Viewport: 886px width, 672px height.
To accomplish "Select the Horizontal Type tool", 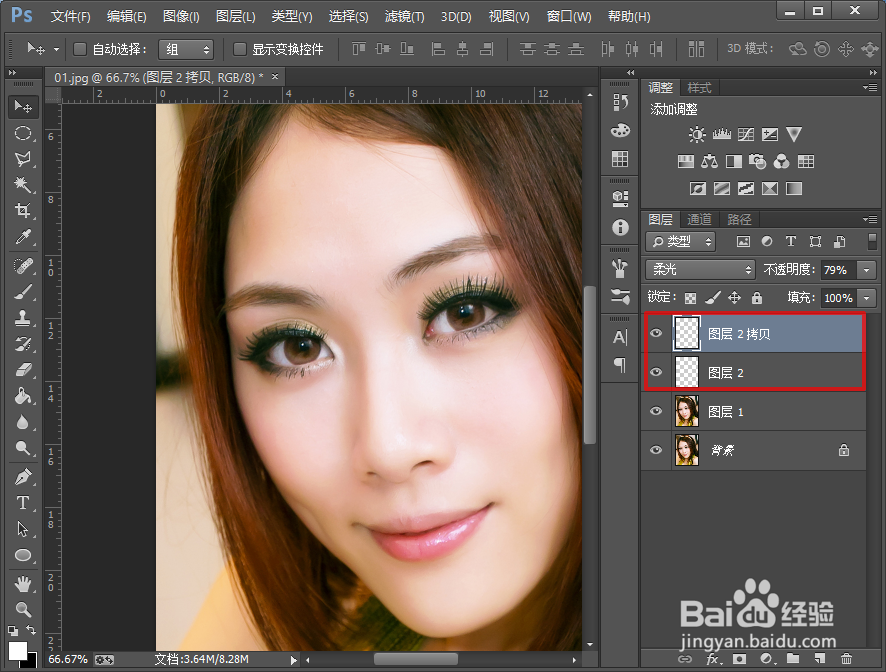I will [x=23, y=502].
